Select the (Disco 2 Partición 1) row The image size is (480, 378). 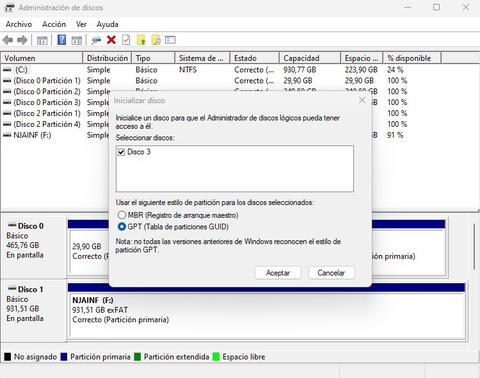pyautogui.click(x=55, y=113)
